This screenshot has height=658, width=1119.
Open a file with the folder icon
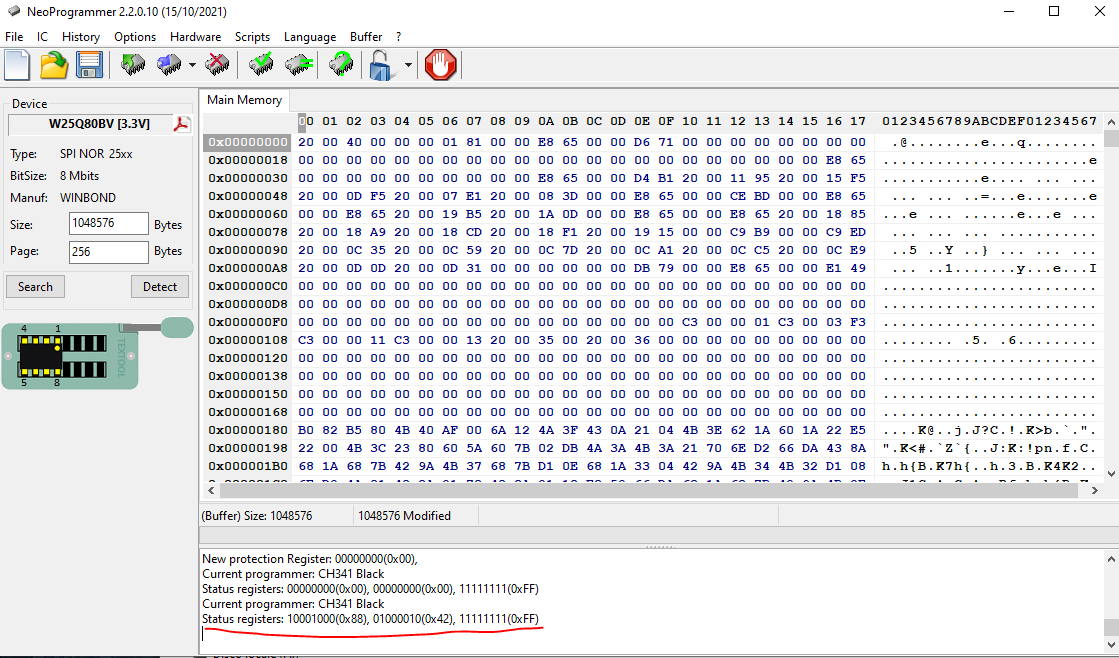(54, 66)
